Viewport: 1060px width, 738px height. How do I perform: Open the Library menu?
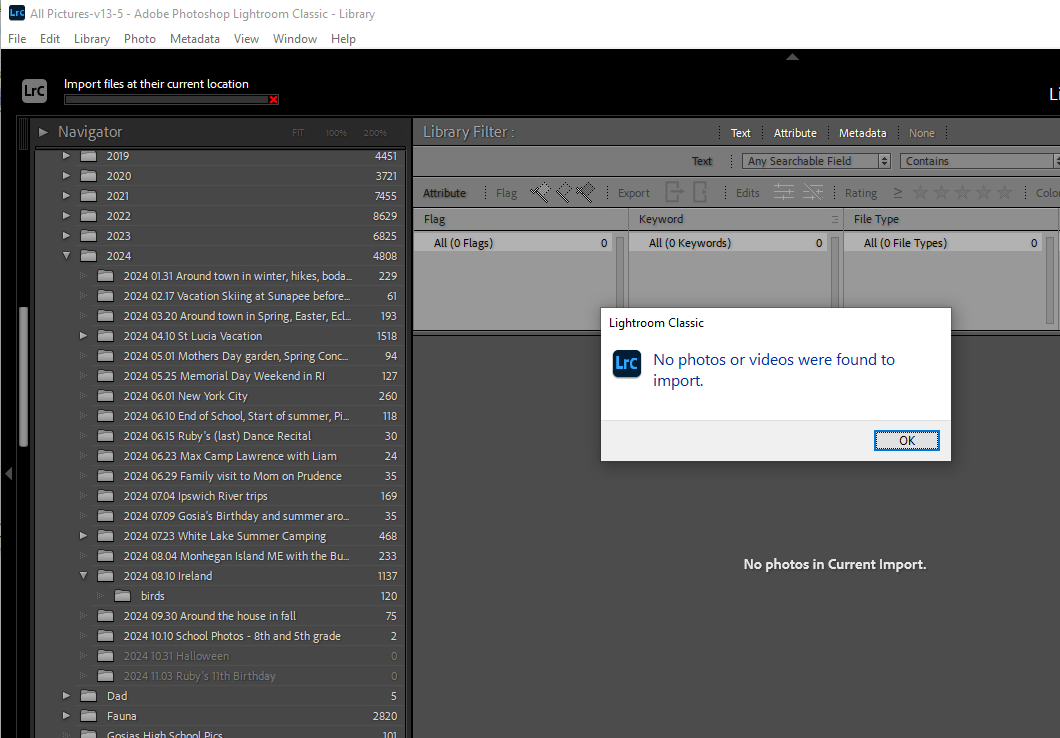91,38
